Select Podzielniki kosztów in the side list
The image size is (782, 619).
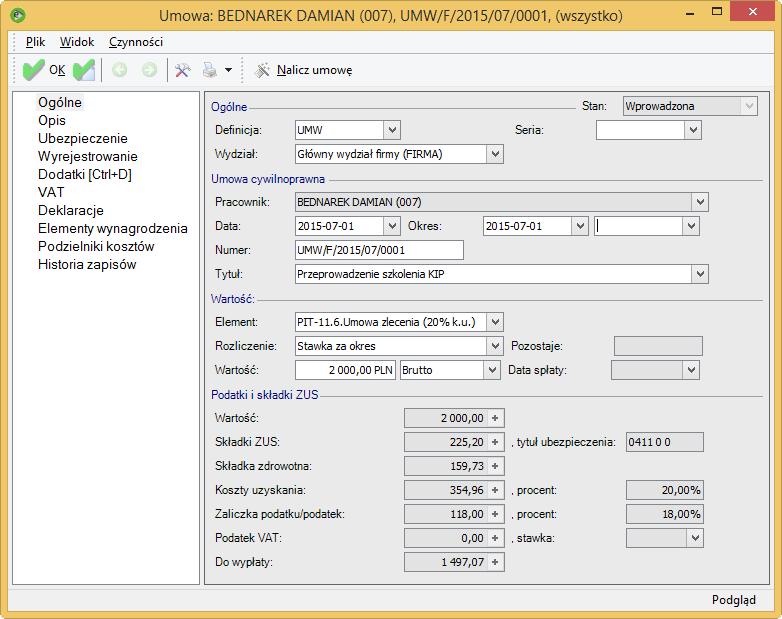[96, 246]
